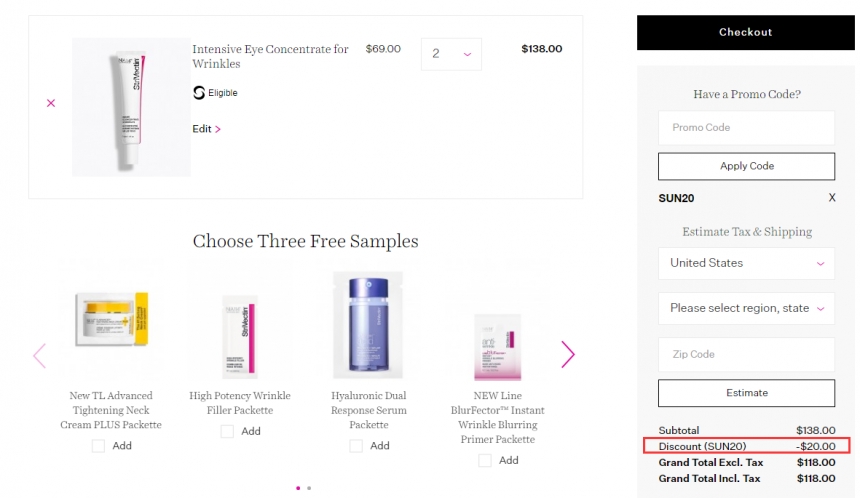Click the Checkout button

pyautogui.click(x=745, y=32)
